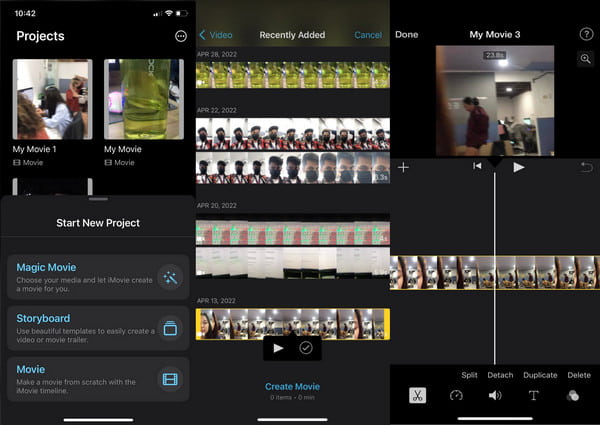Jump to the beginning with the skip-back icon

tap(477, 166)
